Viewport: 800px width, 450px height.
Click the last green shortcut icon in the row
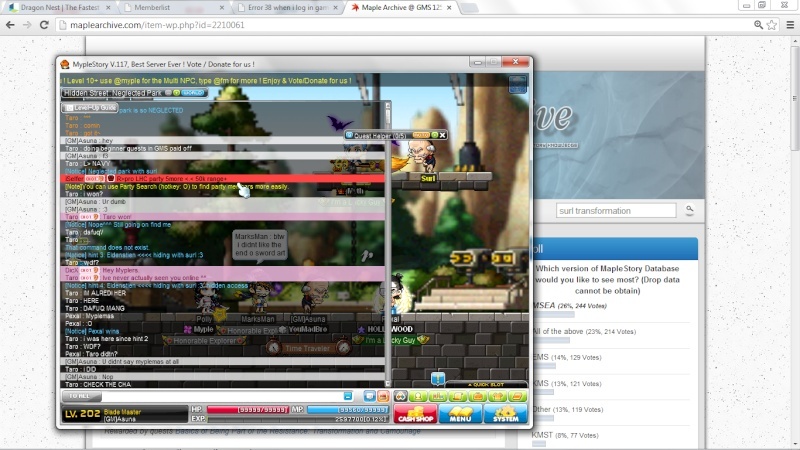[517, 396]
